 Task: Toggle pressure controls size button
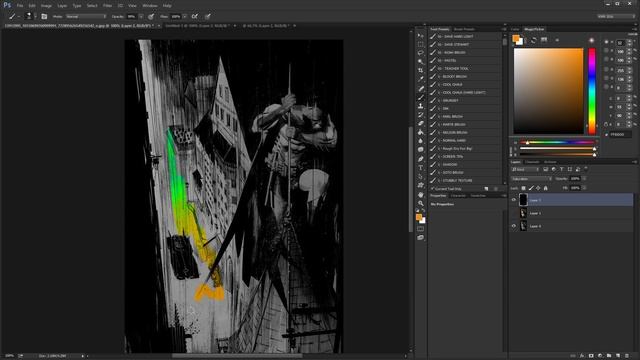[208, 16]
